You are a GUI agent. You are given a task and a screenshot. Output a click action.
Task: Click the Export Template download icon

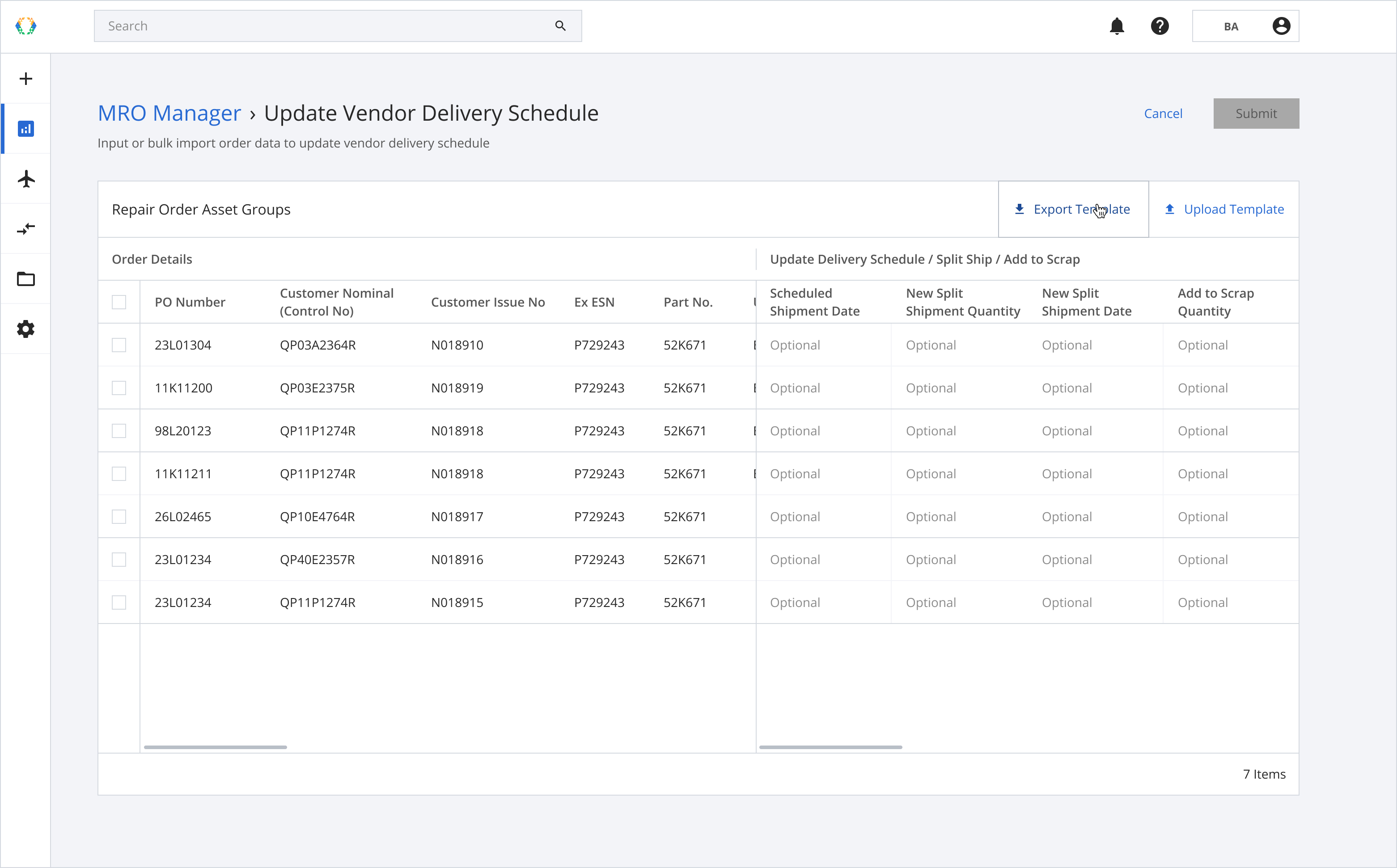coord(1019,209)
